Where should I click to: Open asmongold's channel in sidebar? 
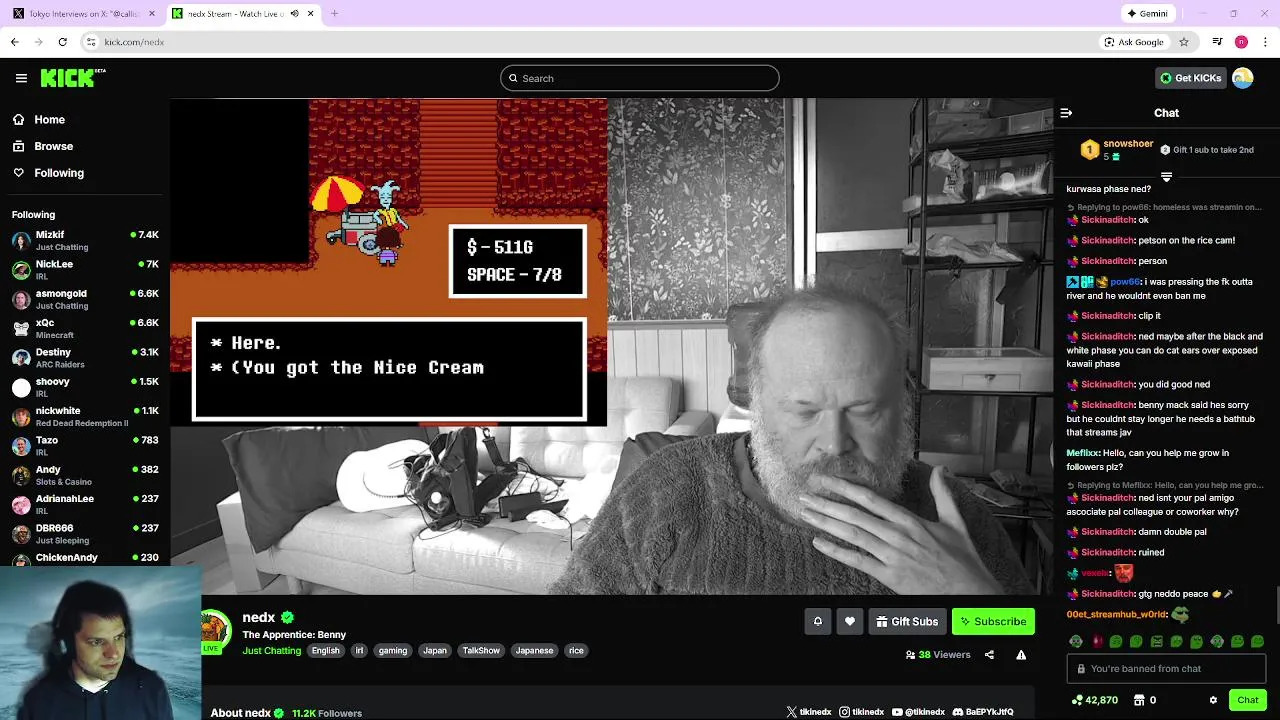(x=85, y=299)
